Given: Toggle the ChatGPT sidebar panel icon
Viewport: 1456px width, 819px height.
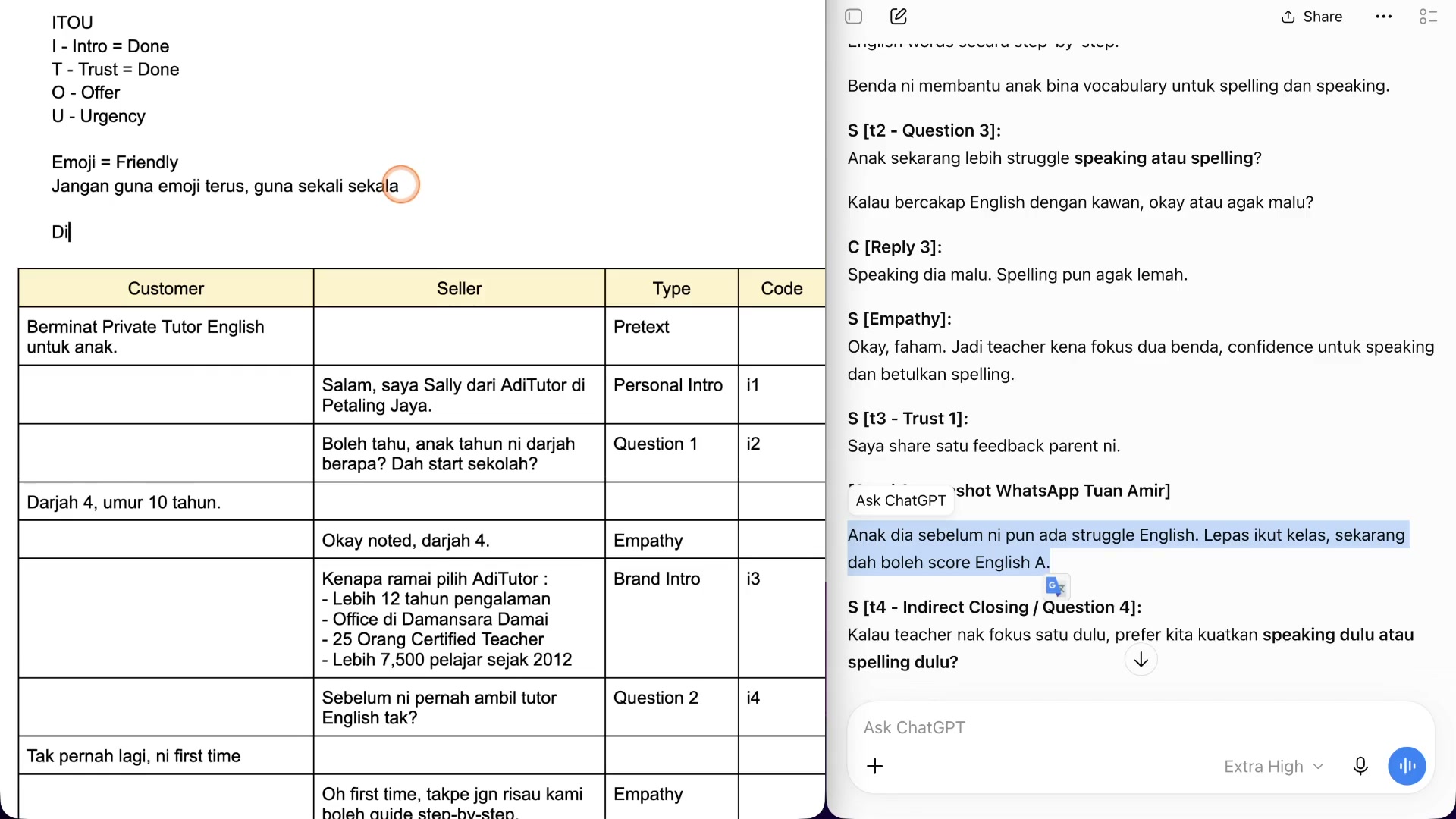Looking at the screenshot, I should tap(854, 17).
